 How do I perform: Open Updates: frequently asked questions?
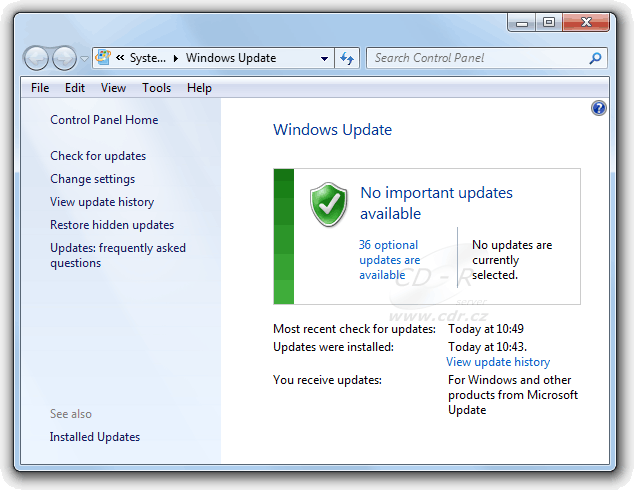(x=118, y=255)
